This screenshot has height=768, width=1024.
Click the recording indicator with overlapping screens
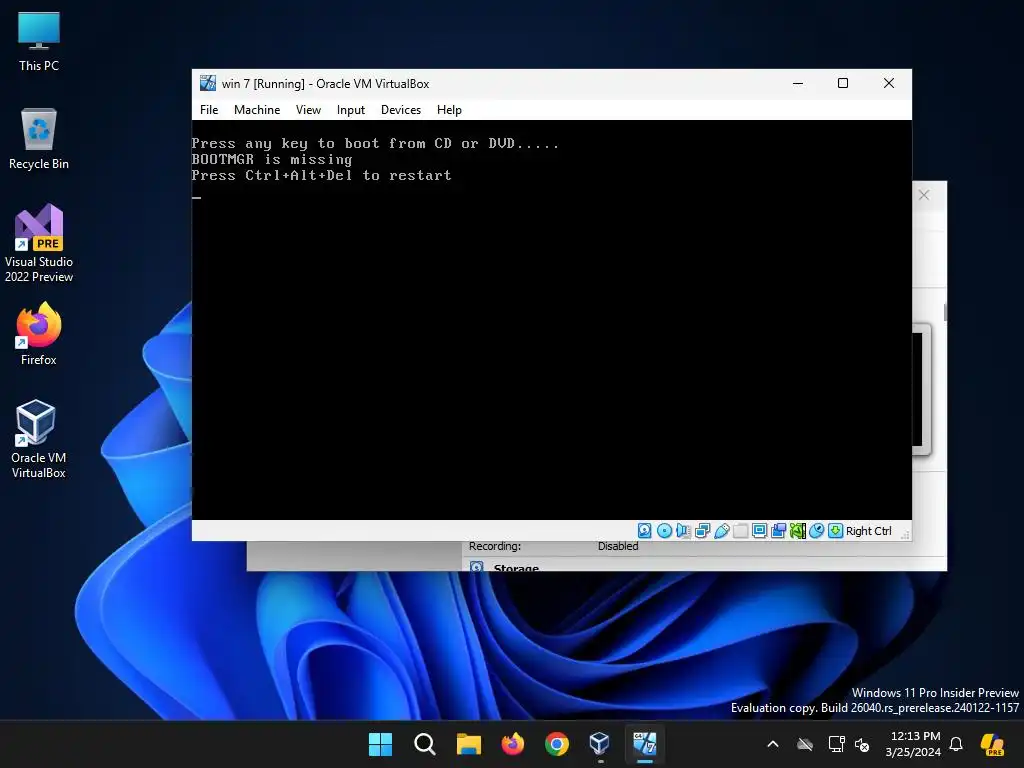click(778, 531)
